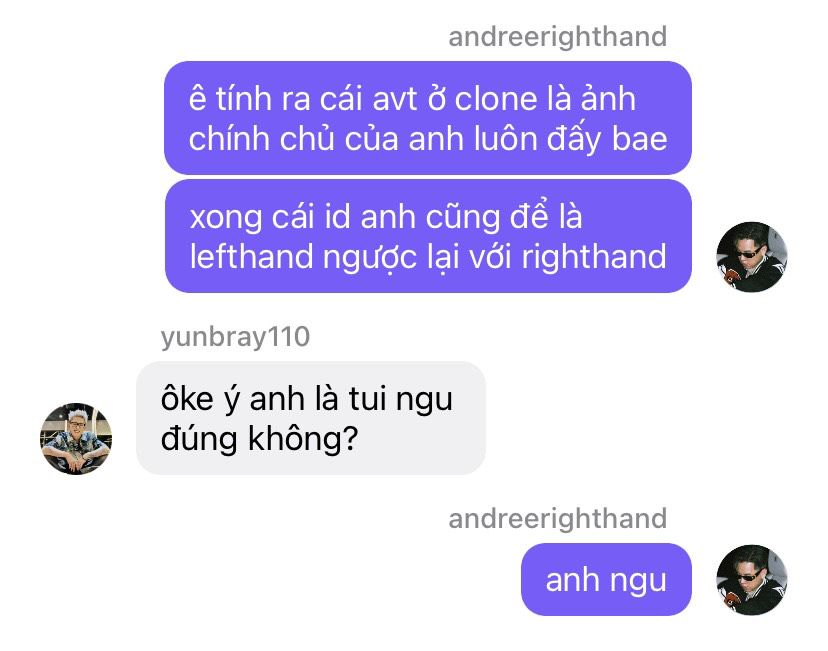Open yunbray110's profile picture
828x651 pixels.
point(76,438)
